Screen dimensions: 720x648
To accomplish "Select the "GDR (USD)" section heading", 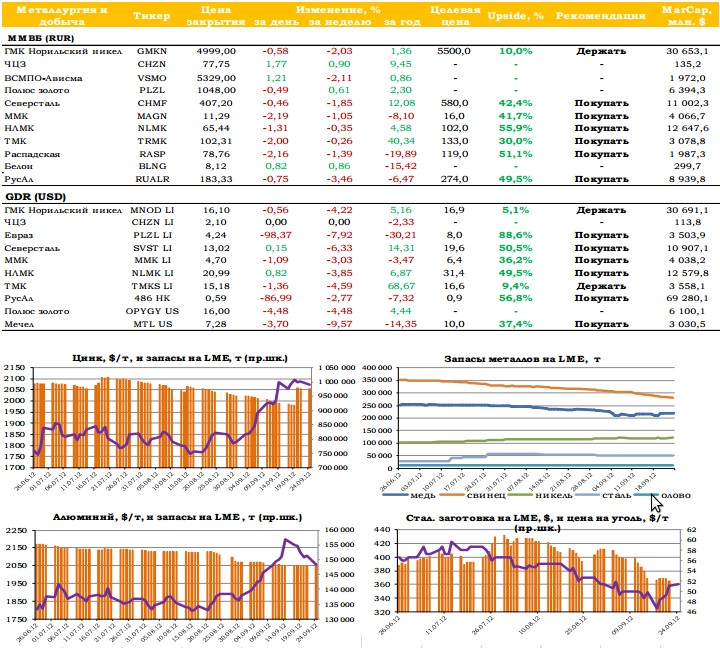I will [35, 197].
